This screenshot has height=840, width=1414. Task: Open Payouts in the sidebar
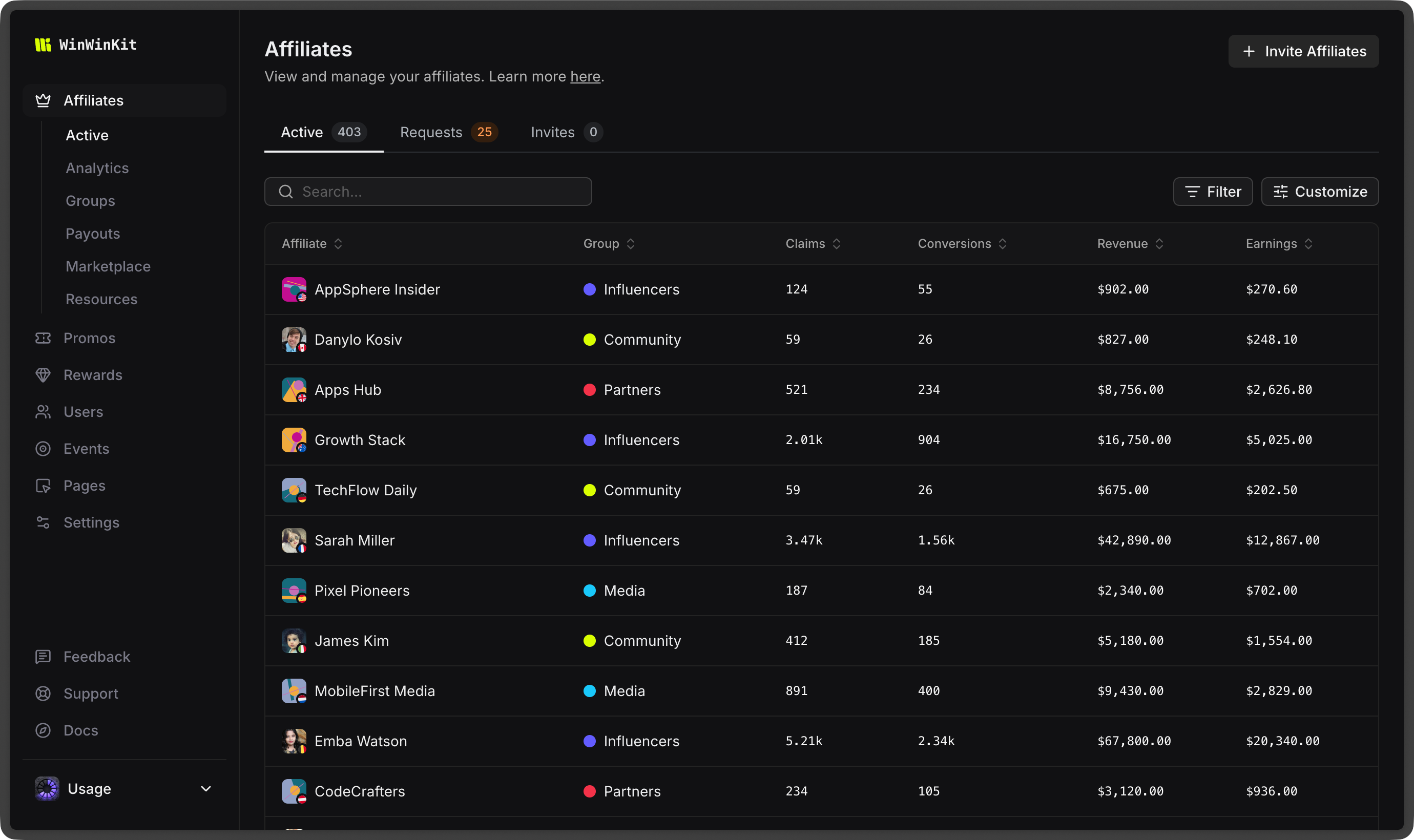tap(93, 234)
